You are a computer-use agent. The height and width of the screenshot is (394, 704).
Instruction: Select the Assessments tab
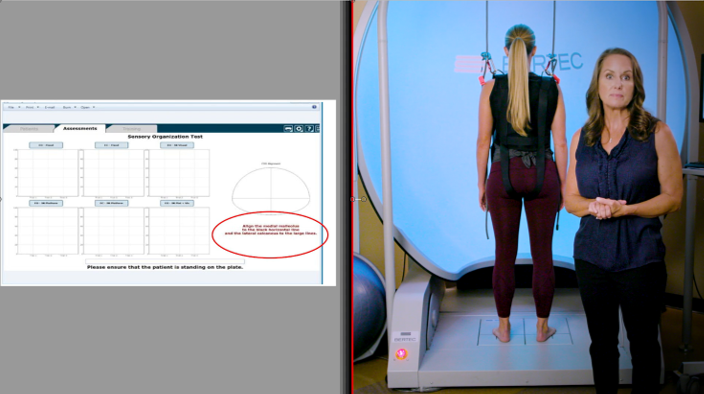pyautogui.click(x=80, y=128)
